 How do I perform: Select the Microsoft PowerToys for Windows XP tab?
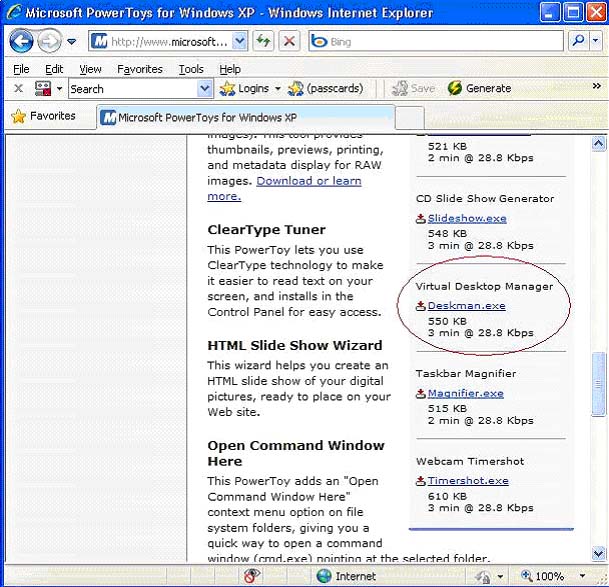(x=245, y=117)
